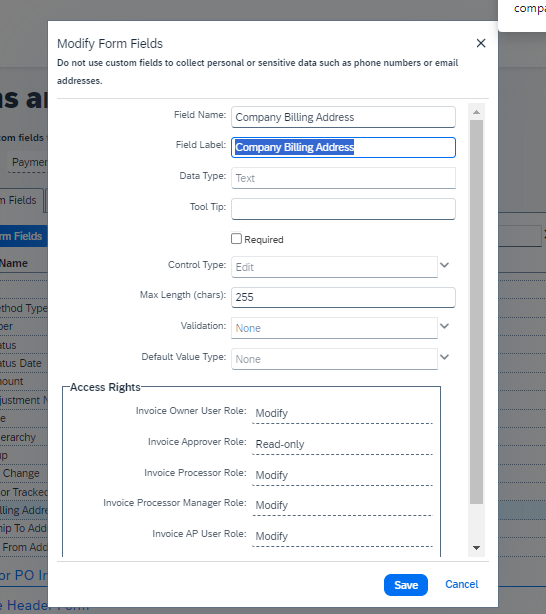Change Invoice Owner User Role access
Image resolution: width=546 pixels, height=614 pixels.
tap(343, 414)
